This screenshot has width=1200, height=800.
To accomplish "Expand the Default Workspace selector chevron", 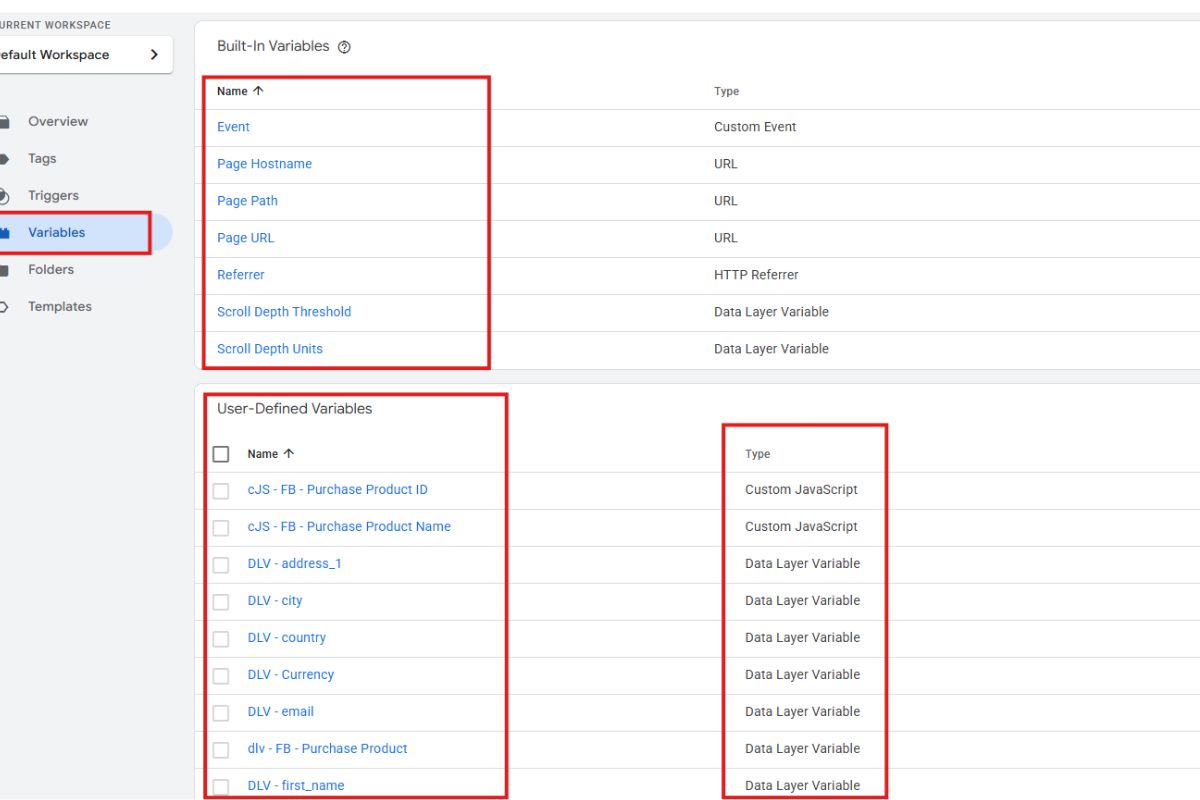I will tap(154, 55).
